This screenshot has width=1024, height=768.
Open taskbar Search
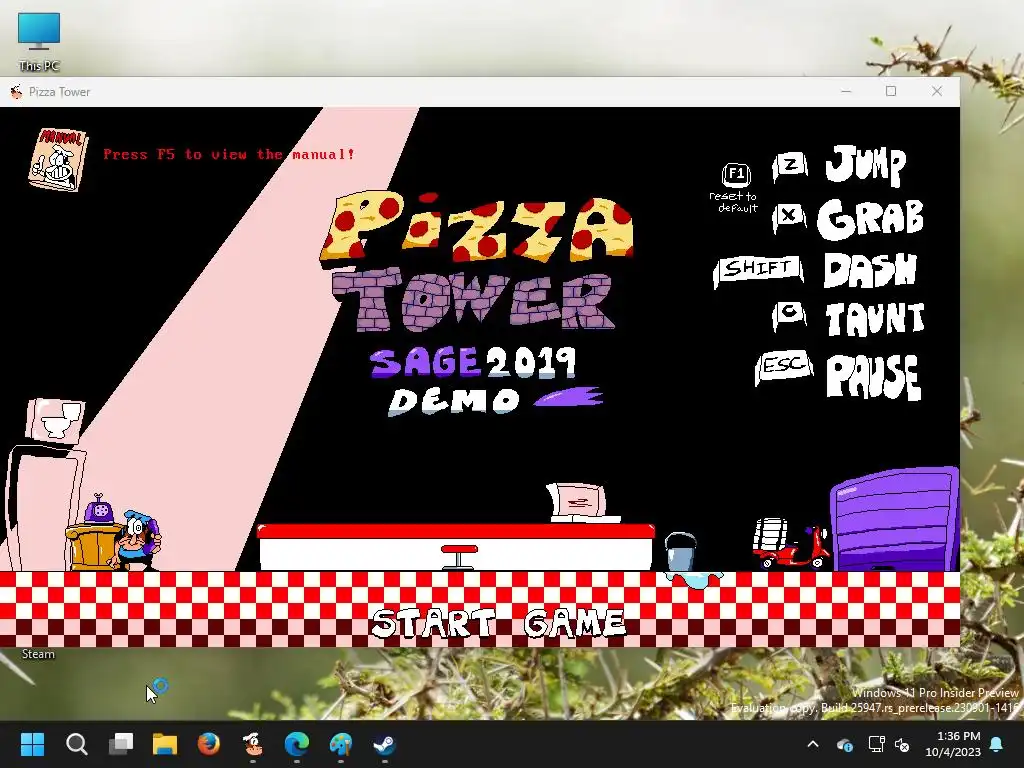pyautogui.click(x=76, y=744)
